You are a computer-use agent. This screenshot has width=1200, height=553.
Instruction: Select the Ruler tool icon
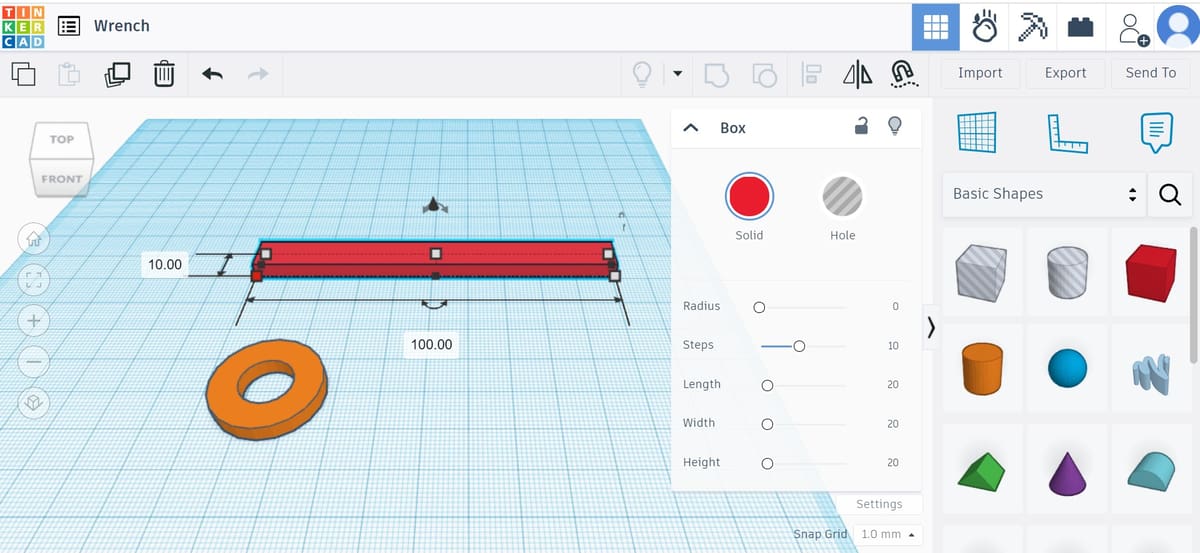click(x=1067, y=132)
